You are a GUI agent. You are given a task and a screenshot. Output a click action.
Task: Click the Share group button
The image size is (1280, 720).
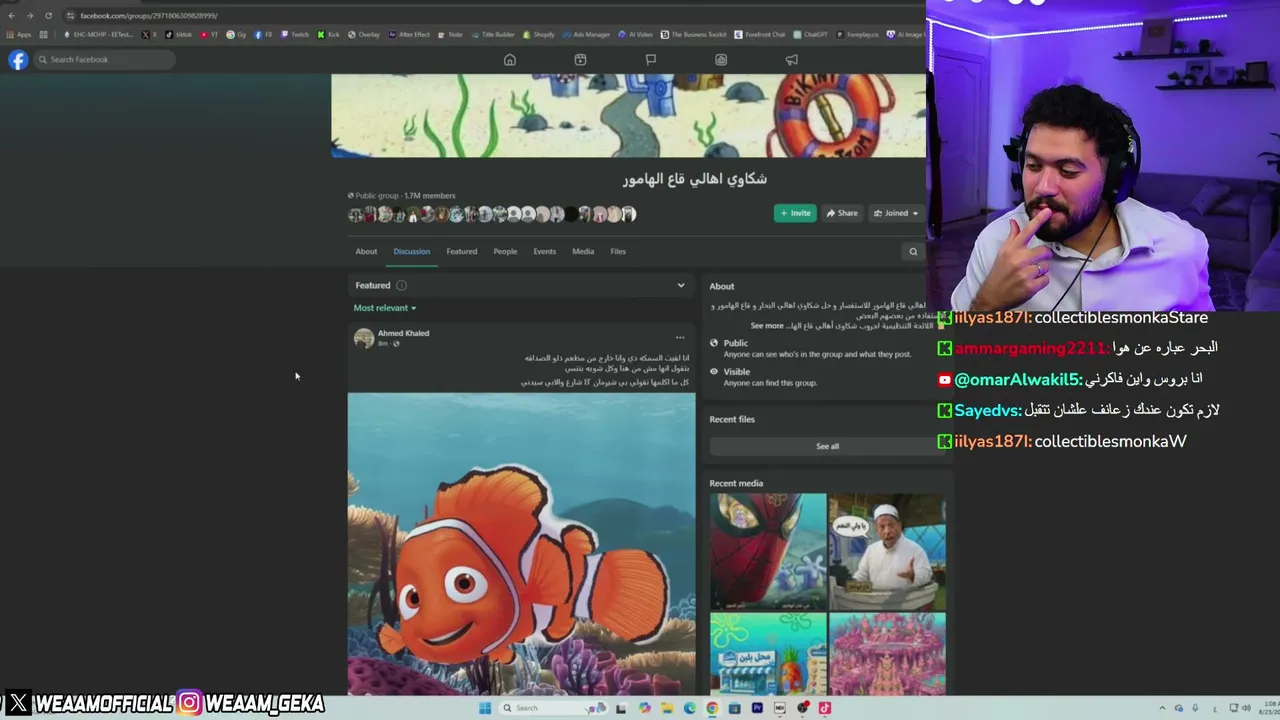click(842, 213)
